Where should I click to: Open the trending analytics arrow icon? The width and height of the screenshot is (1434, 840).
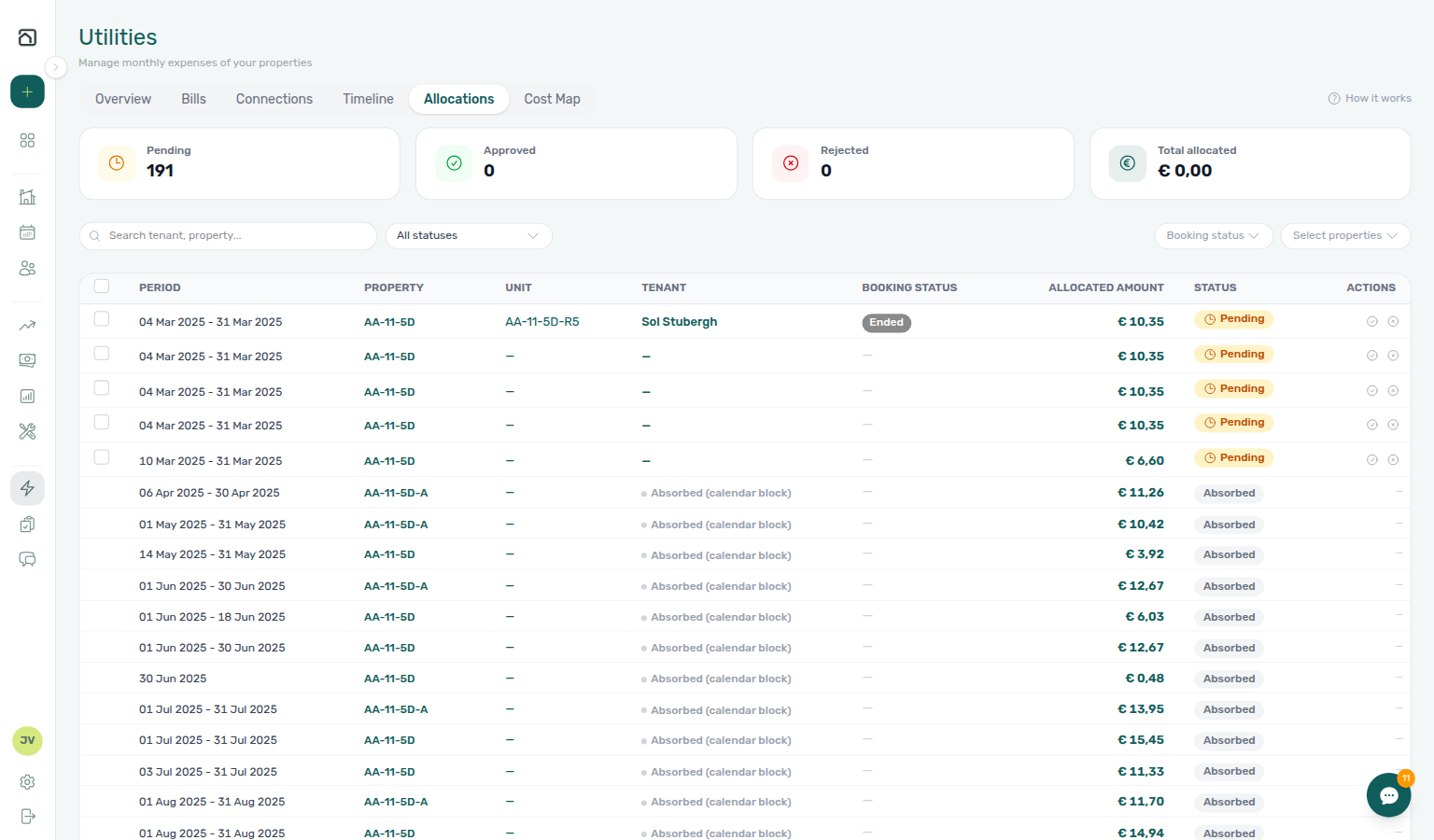click(x=27, y=325)
